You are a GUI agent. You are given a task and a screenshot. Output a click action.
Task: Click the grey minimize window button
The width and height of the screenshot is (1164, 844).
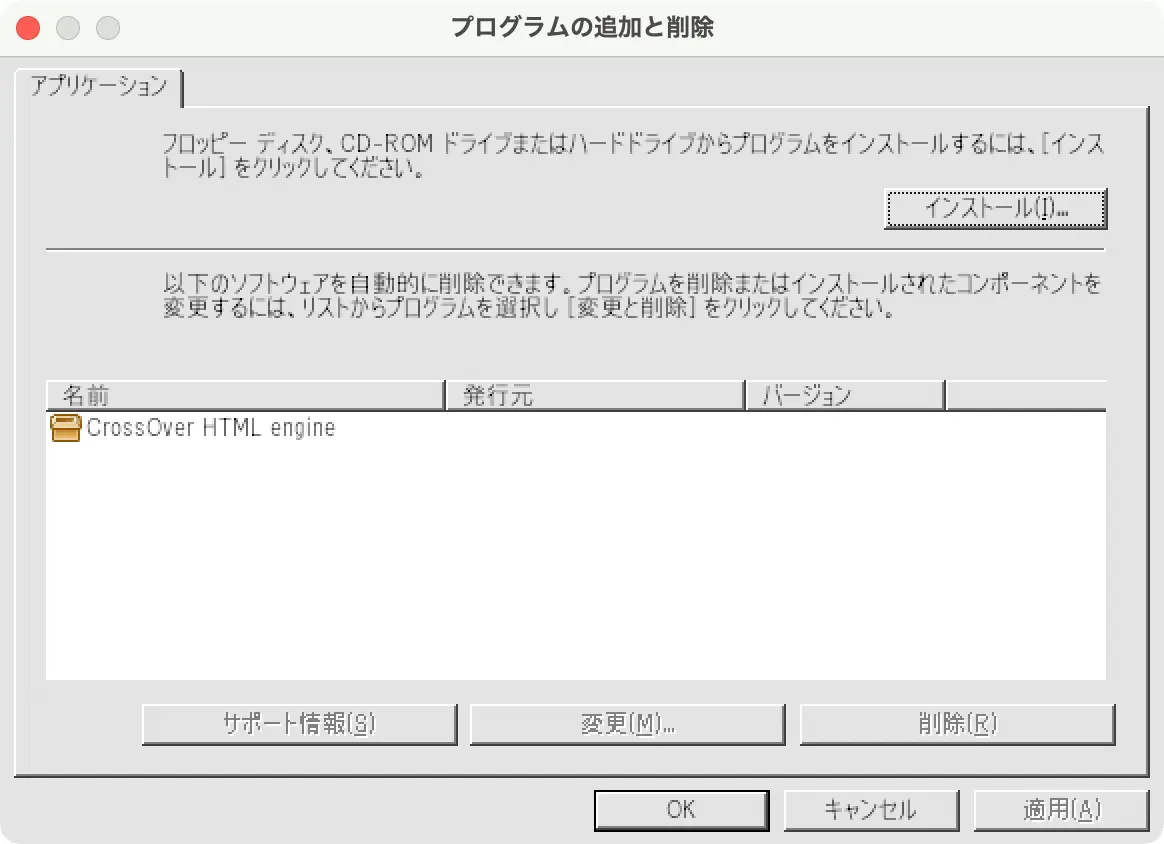tap(68, 27)
